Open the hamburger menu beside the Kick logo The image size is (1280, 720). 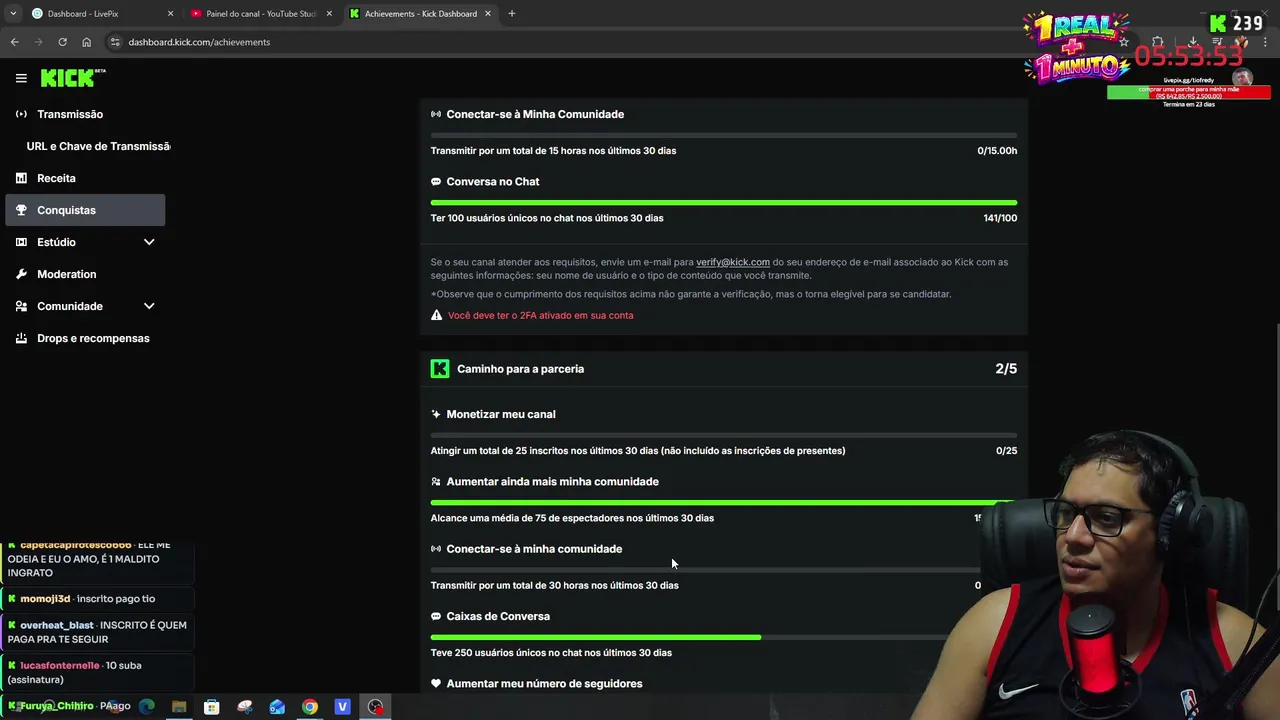point(21,78)
